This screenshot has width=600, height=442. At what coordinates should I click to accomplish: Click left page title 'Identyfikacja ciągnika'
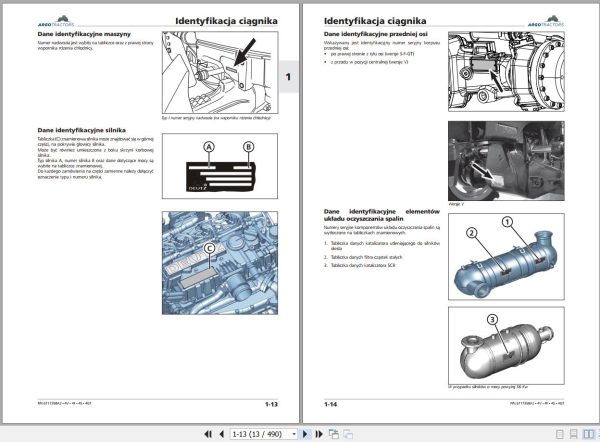coord(227,21)
